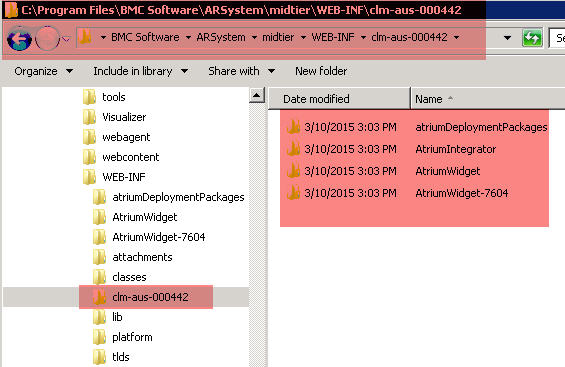The height and width of the screenshot is (367, 565).
Task: Navigate to WEB-INF breadcrumb
Action: point(333,37)
